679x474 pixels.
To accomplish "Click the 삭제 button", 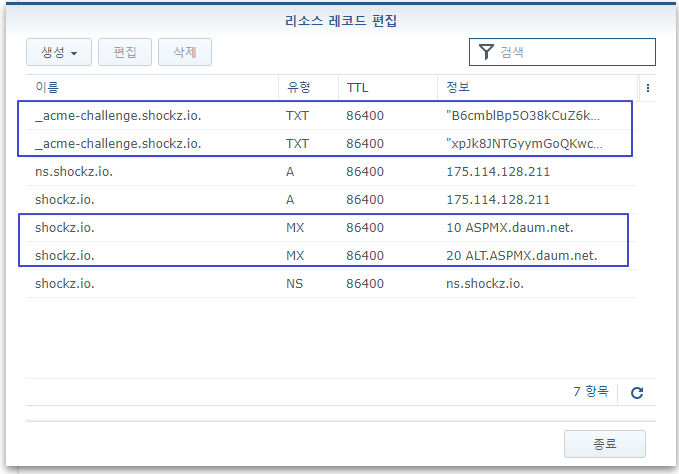I will [184, 52].
